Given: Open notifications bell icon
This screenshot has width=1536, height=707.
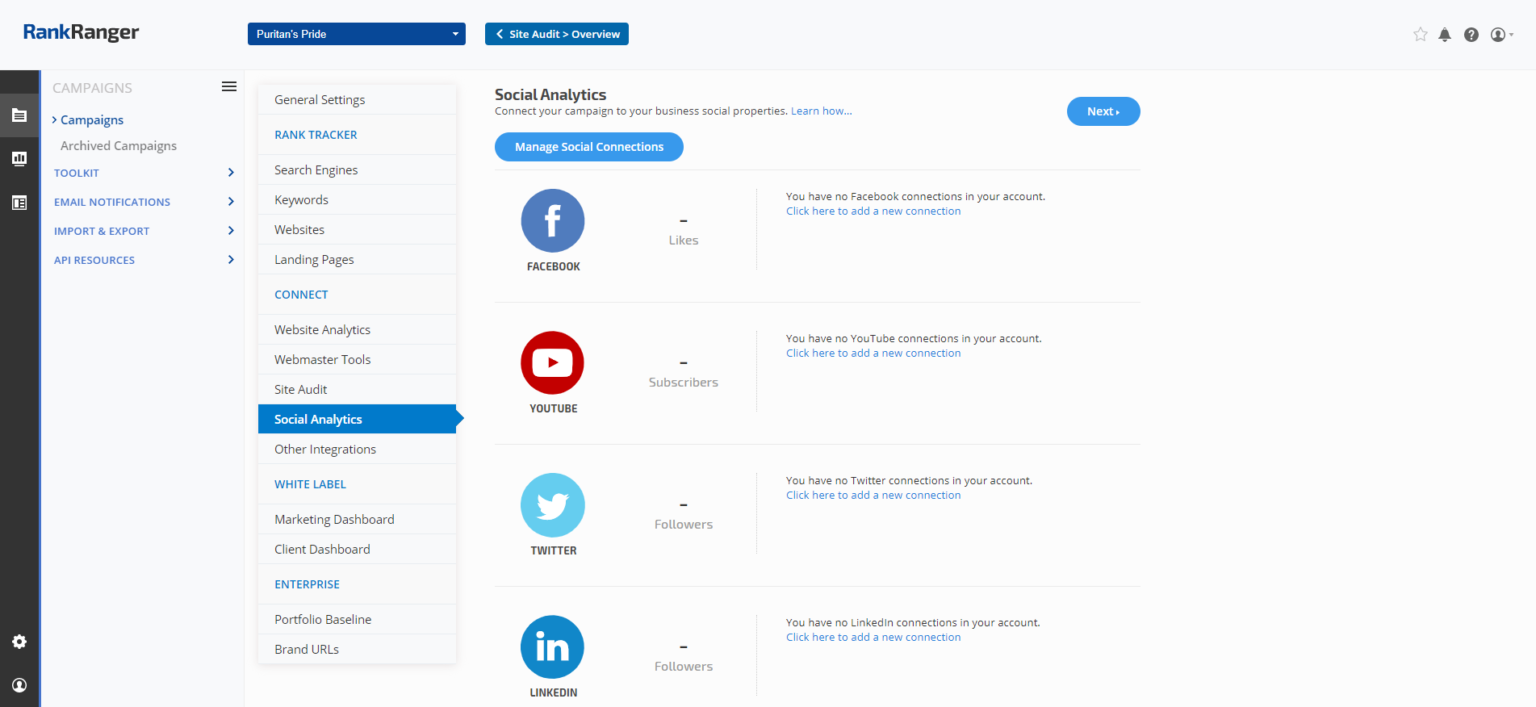Looking at the screenshot, I should (1445, 35).
